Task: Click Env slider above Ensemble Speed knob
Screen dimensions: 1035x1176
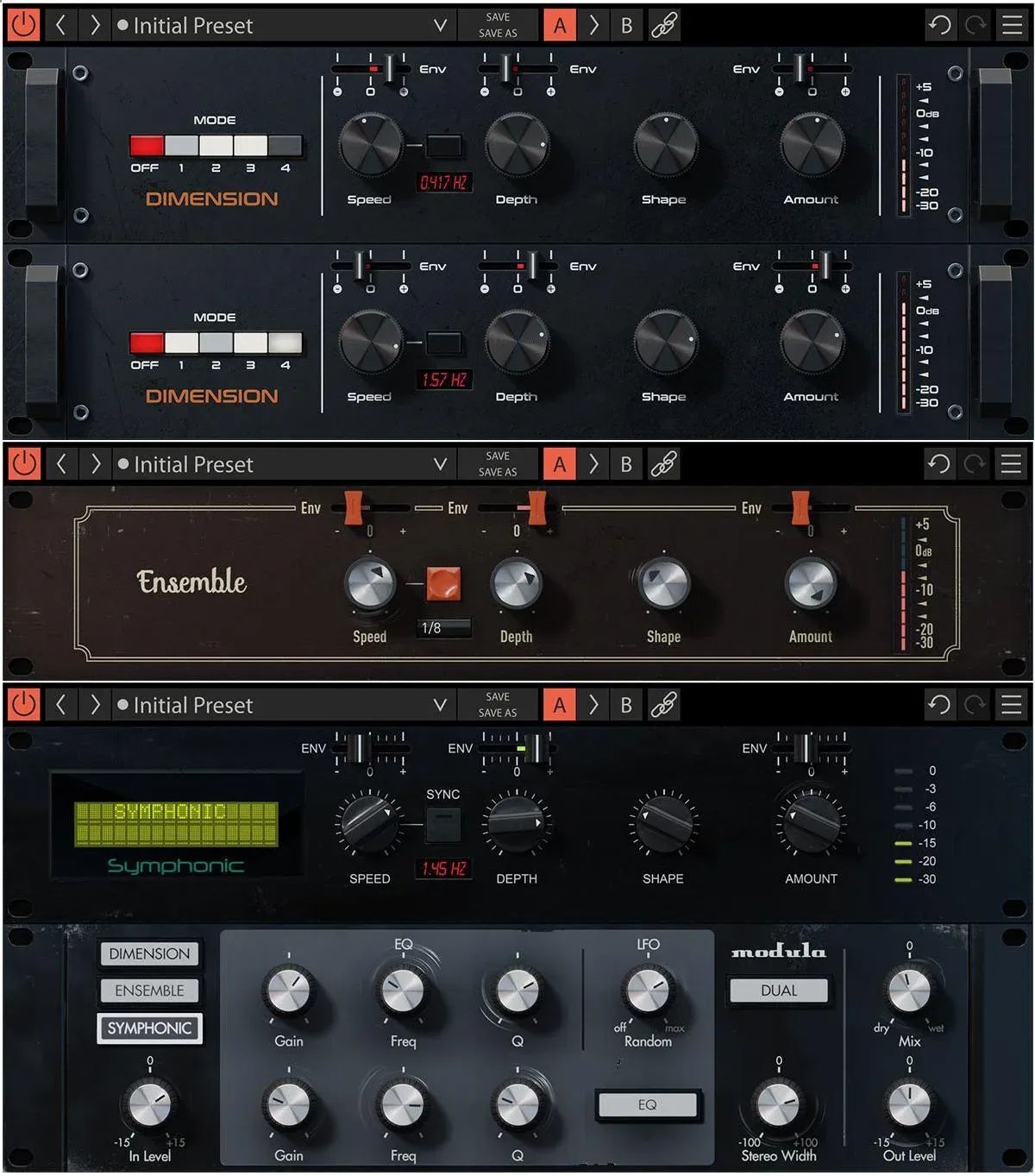Action: pos(354,507)
